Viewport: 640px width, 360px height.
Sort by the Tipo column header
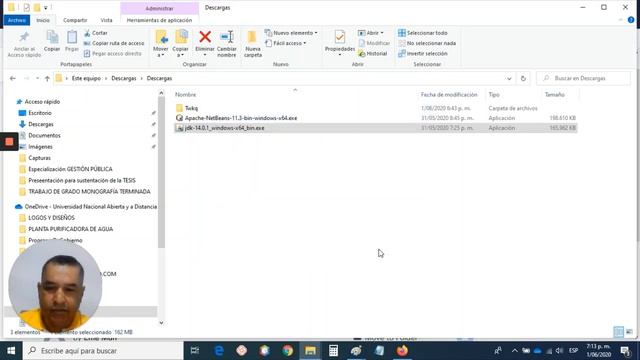click(494, 95)
